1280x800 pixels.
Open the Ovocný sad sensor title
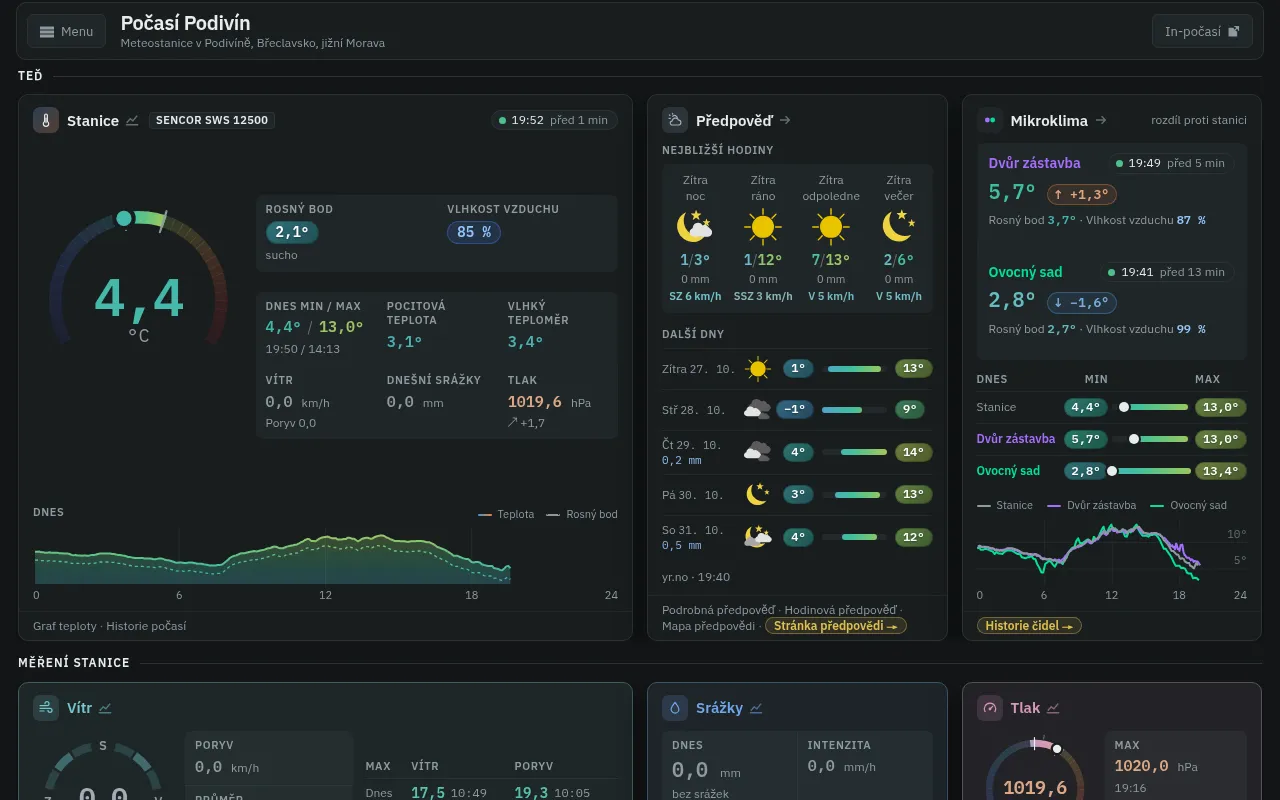click(x=1025, y=272)
